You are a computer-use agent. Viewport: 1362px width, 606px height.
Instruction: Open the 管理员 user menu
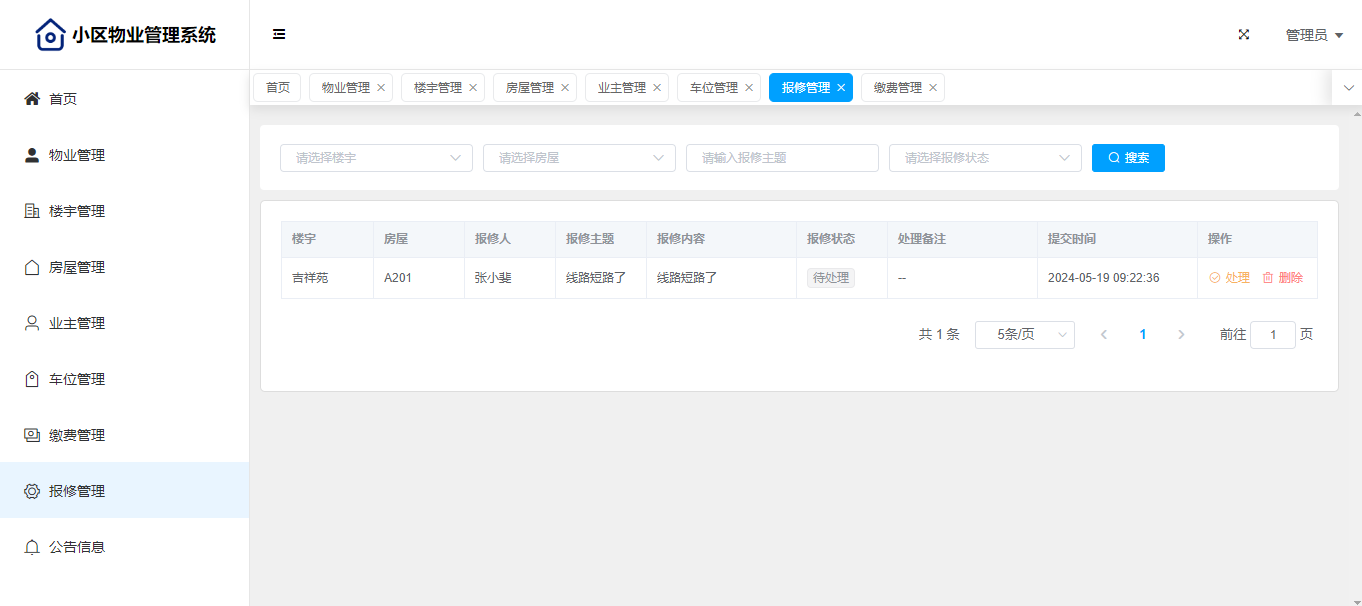1313,35
